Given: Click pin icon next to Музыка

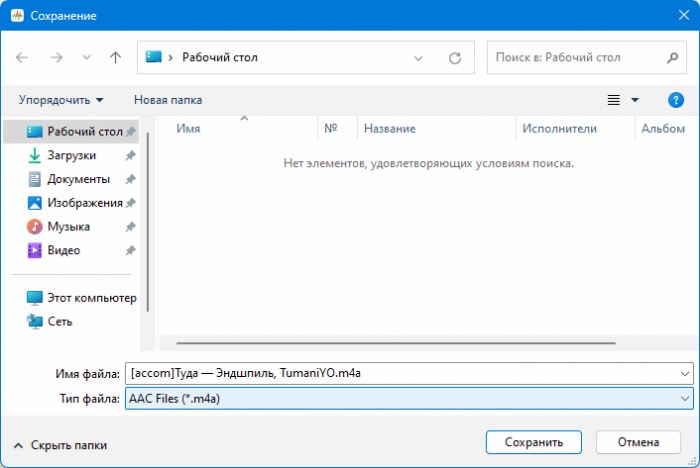Looking at the screenshot, I should click(130, 227).
